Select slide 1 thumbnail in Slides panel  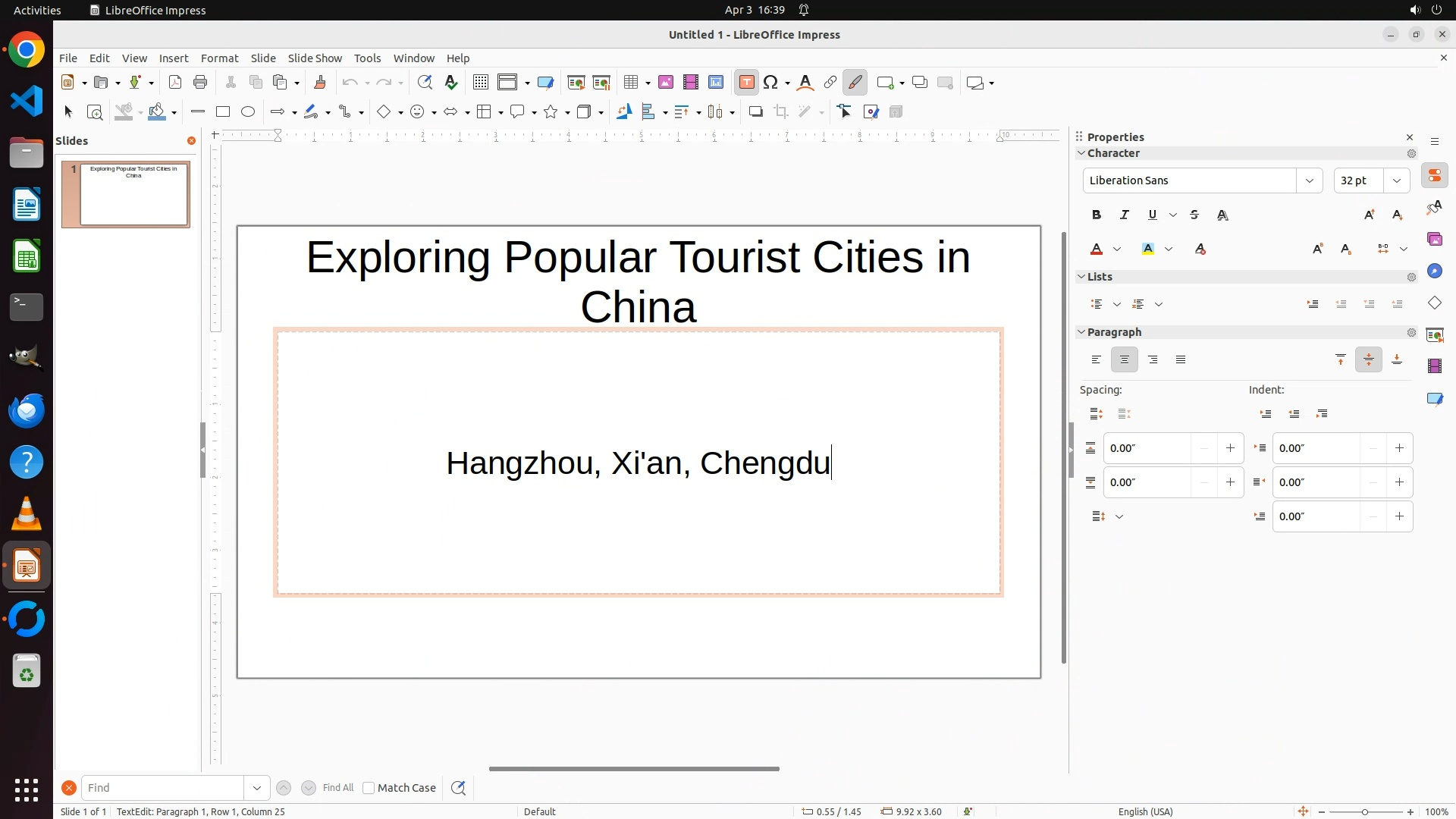click(x=133, y=194)
